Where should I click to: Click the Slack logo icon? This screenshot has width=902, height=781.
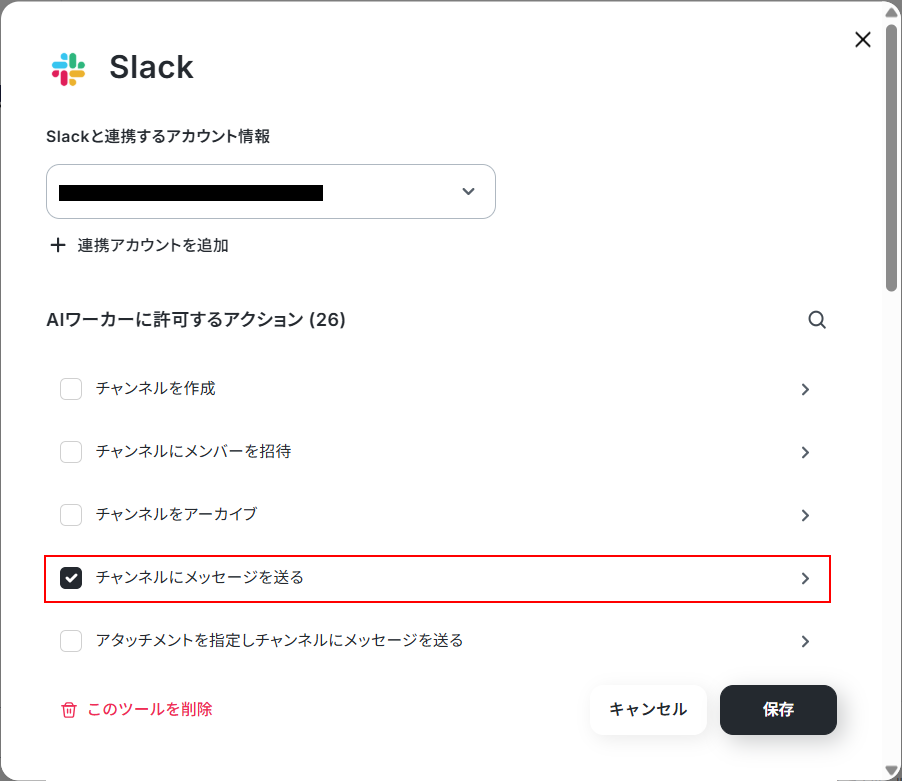[x=68, y=69]
